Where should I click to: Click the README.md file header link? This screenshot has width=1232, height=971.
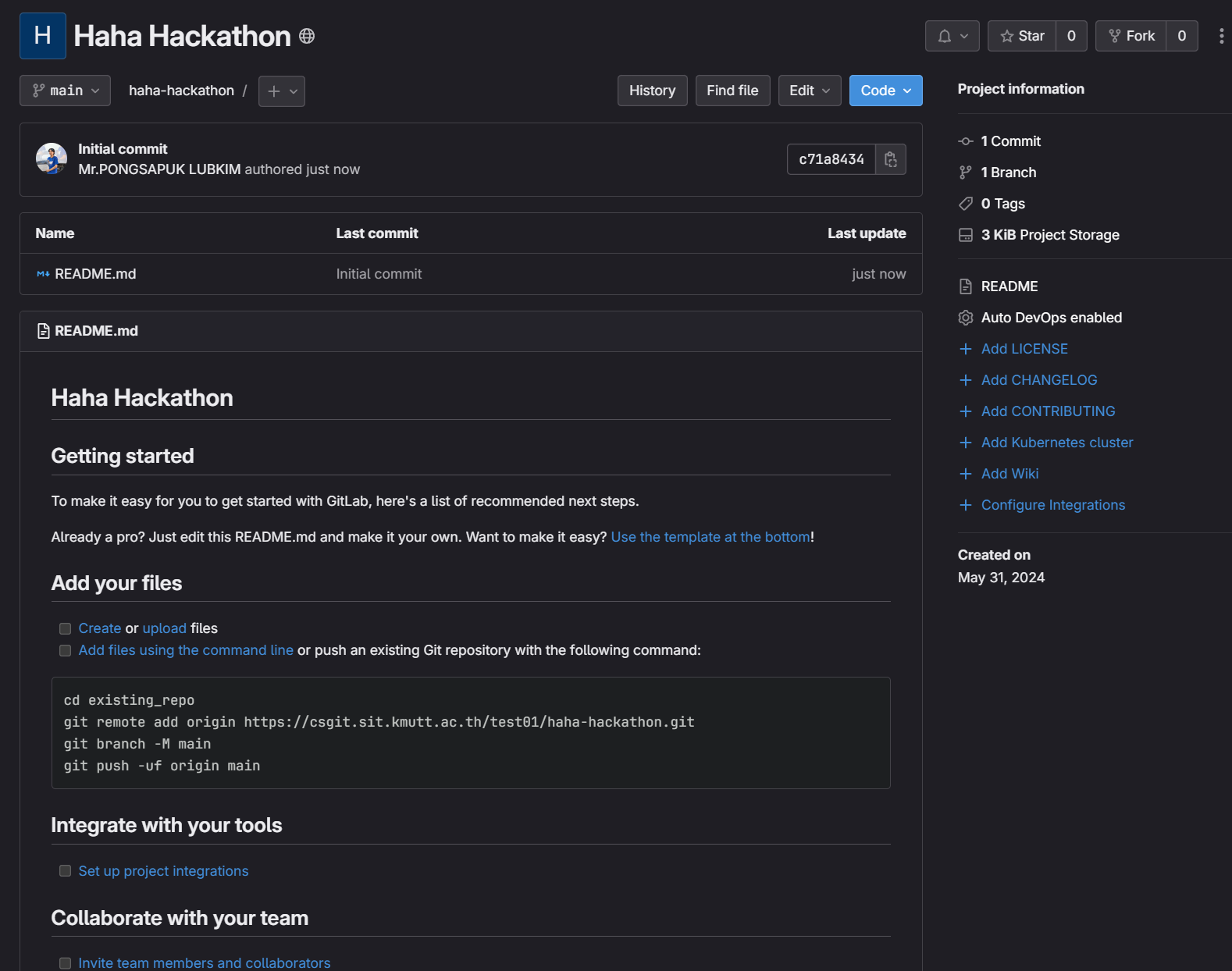(96, 331)
